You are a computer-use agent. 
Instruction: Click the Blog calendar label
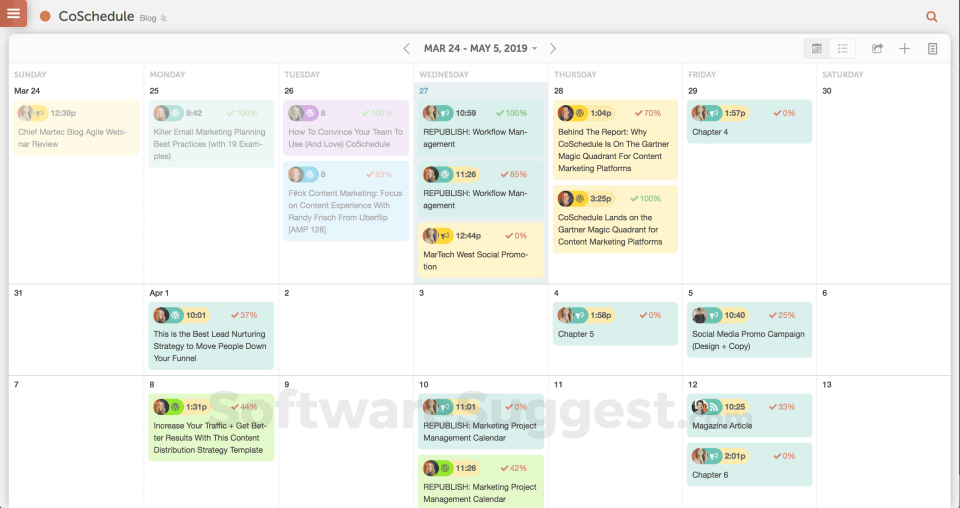point(148,19)
